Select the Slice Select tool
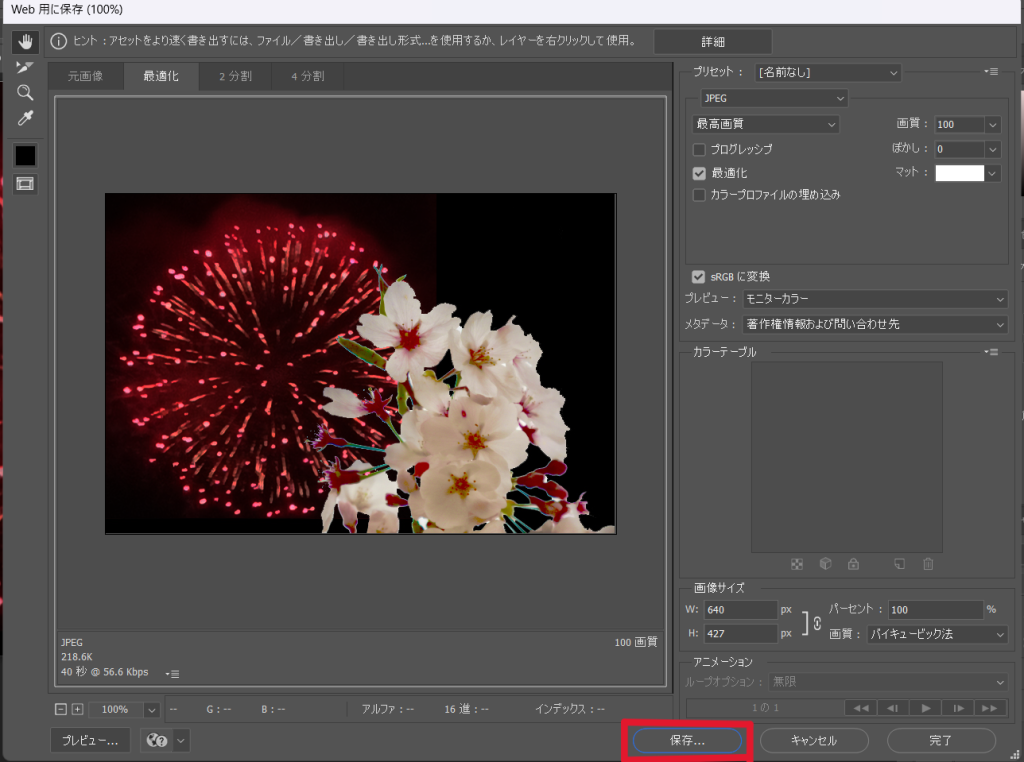The width and height of the screenshot is (1024, 762). [25, 68]
